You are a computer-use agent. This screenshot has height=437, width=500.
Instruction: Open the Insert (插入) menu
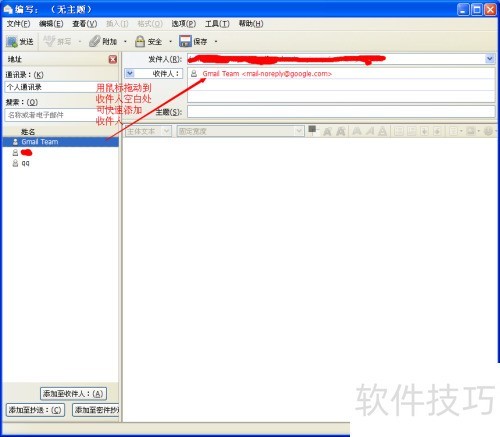click(117, 24)
